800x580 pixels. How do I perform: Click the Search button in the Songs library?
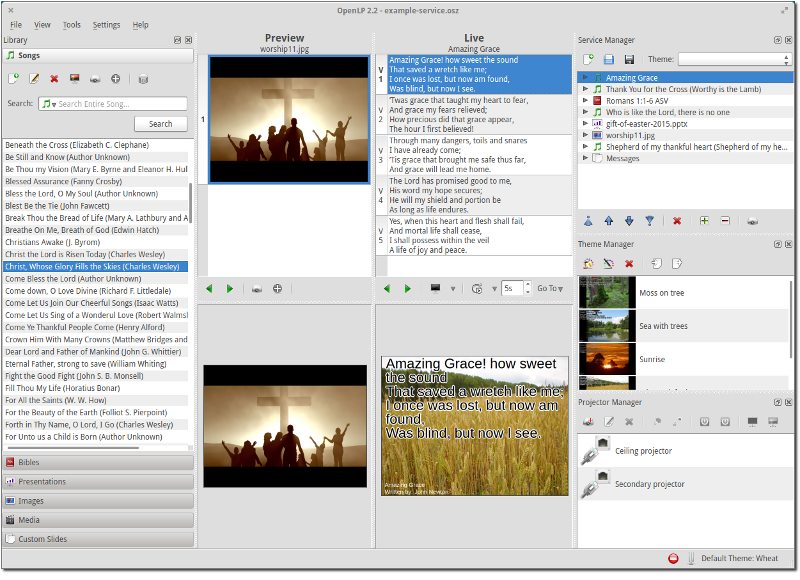(160, 124)
